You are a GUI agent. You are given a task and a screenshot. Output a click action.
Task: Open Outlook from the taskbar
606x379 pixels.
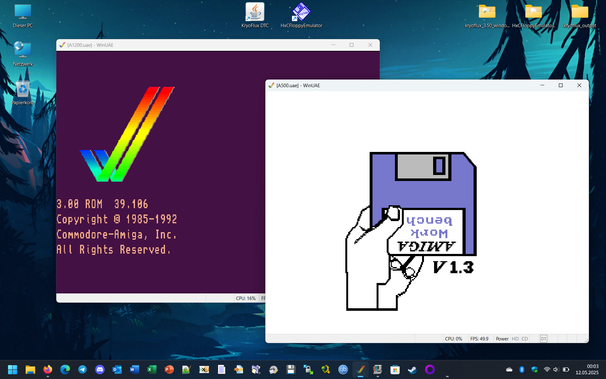[117, 370]
